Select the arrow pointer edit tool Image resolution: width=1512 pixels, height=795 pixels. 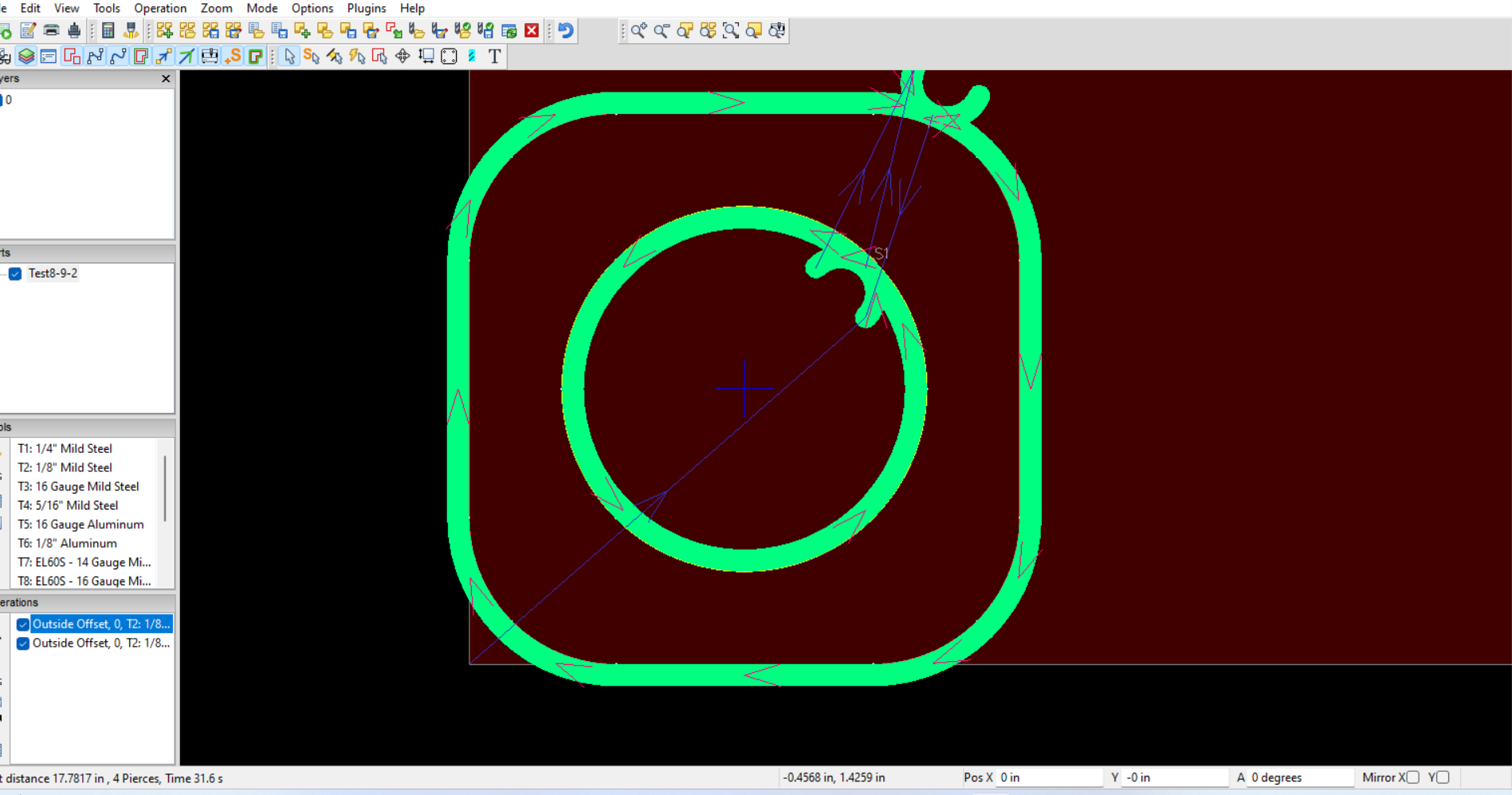[289, 57]
